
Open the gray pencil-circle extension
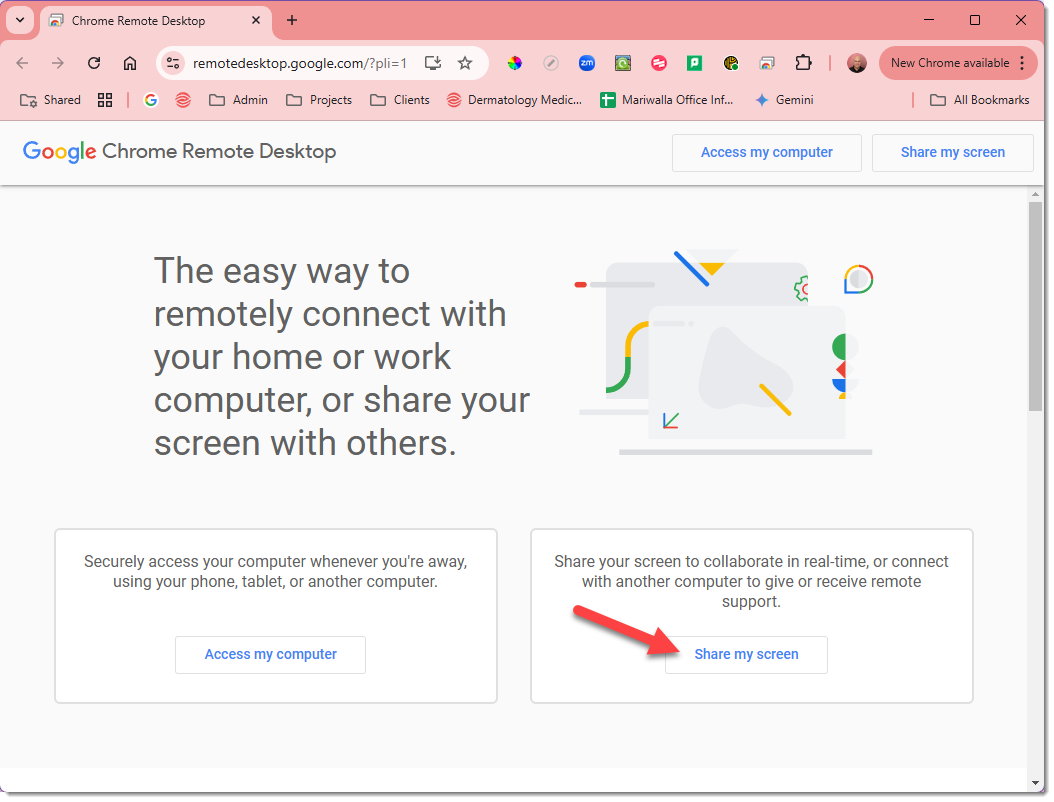[x=551, y=63]
